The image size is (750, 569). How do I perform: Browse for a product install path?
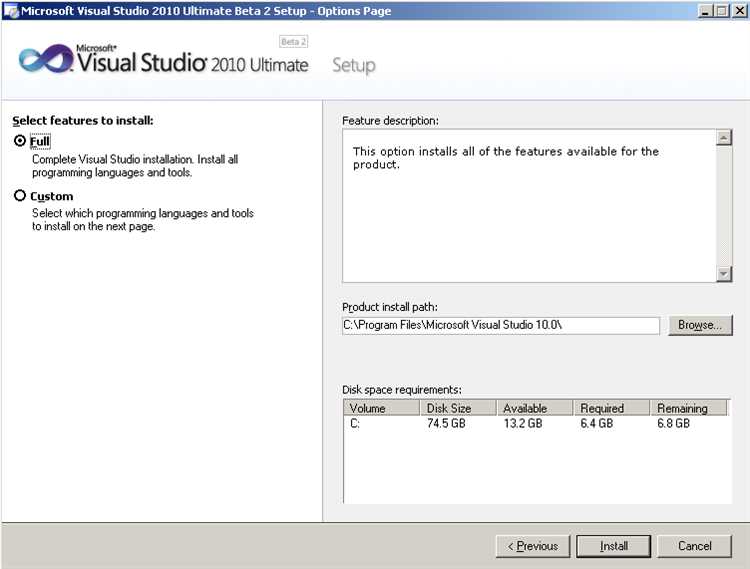[700, 325]
